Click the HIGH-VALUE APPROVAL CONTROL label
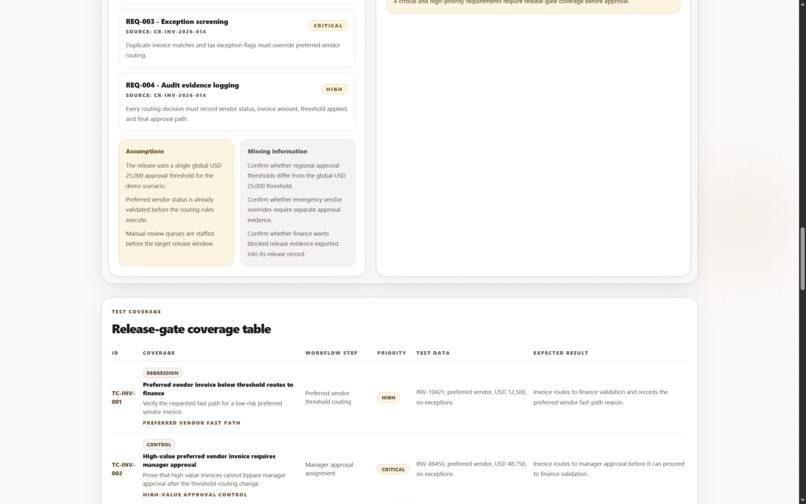Image resolution: width=806 pixels, height=504 pixels. (195, 495)
